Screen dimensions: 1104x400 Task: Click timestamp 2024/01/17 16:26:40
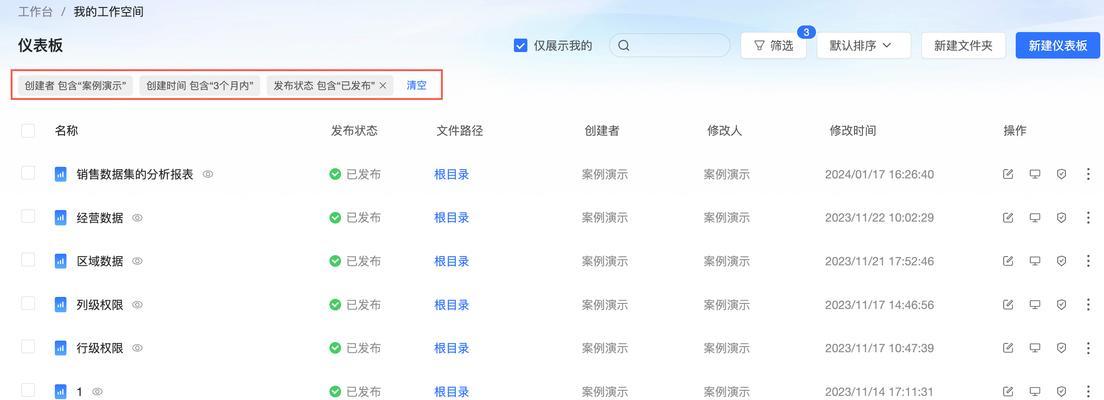(x=879, y=174)
